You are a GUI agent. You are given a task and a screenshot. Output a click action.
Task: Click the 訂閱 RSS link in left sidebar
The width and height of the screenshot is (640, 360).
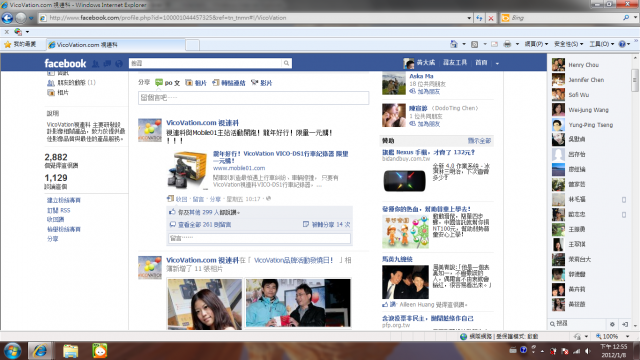(x=58, y=210)
